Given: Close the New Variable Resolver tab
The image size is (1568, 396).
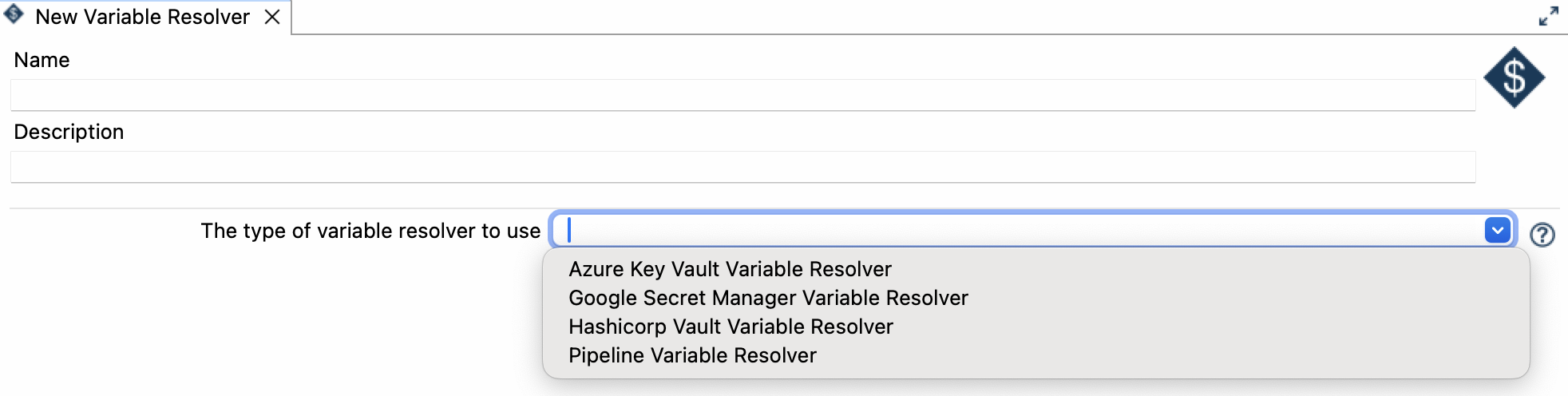Looking at the screenshot, I should coord(272,17).
